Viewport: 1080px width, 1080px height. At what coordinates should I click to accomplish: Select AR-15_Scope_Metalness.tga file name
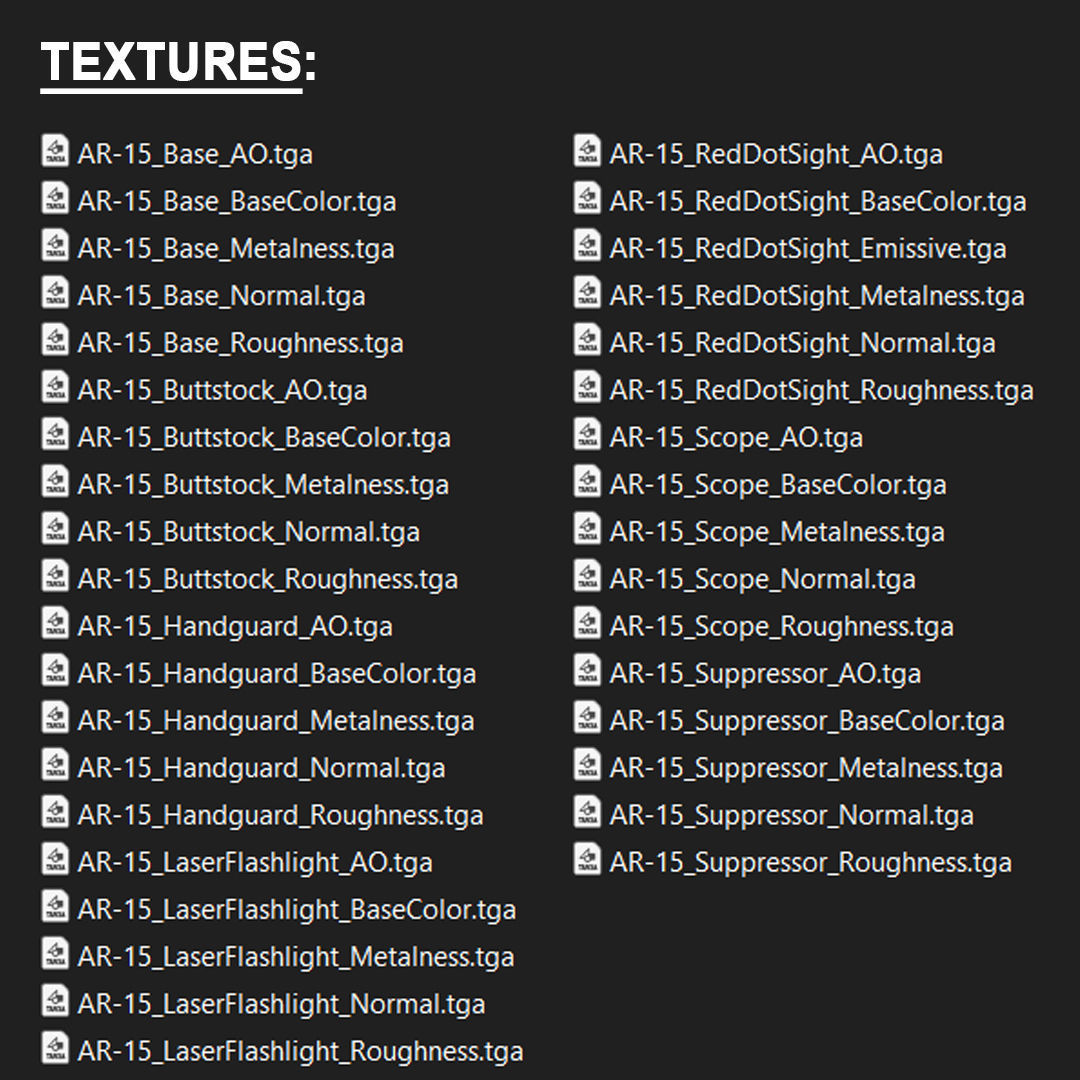(777, 532)
